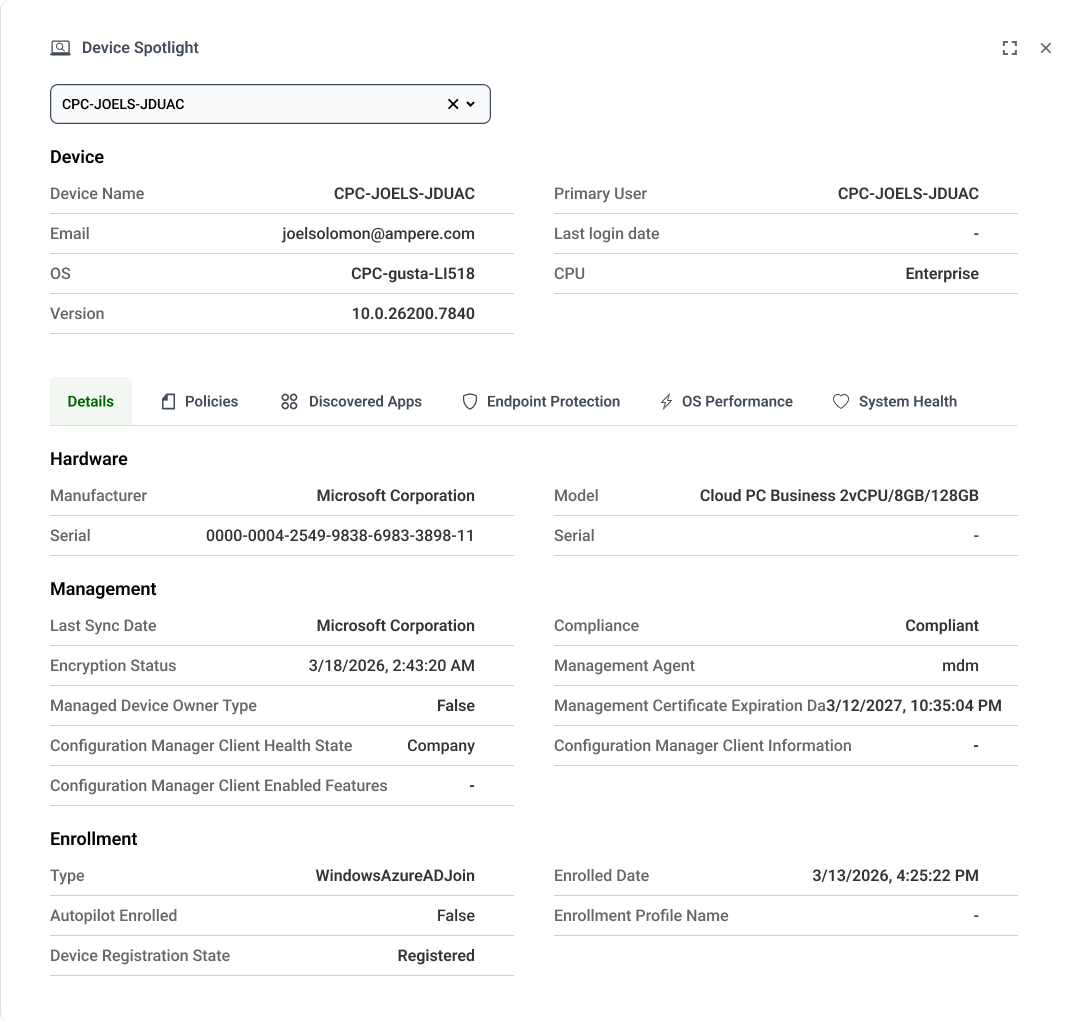Click the hardware serial number value
The image size is (1068, 1022).
pos(340,535)
